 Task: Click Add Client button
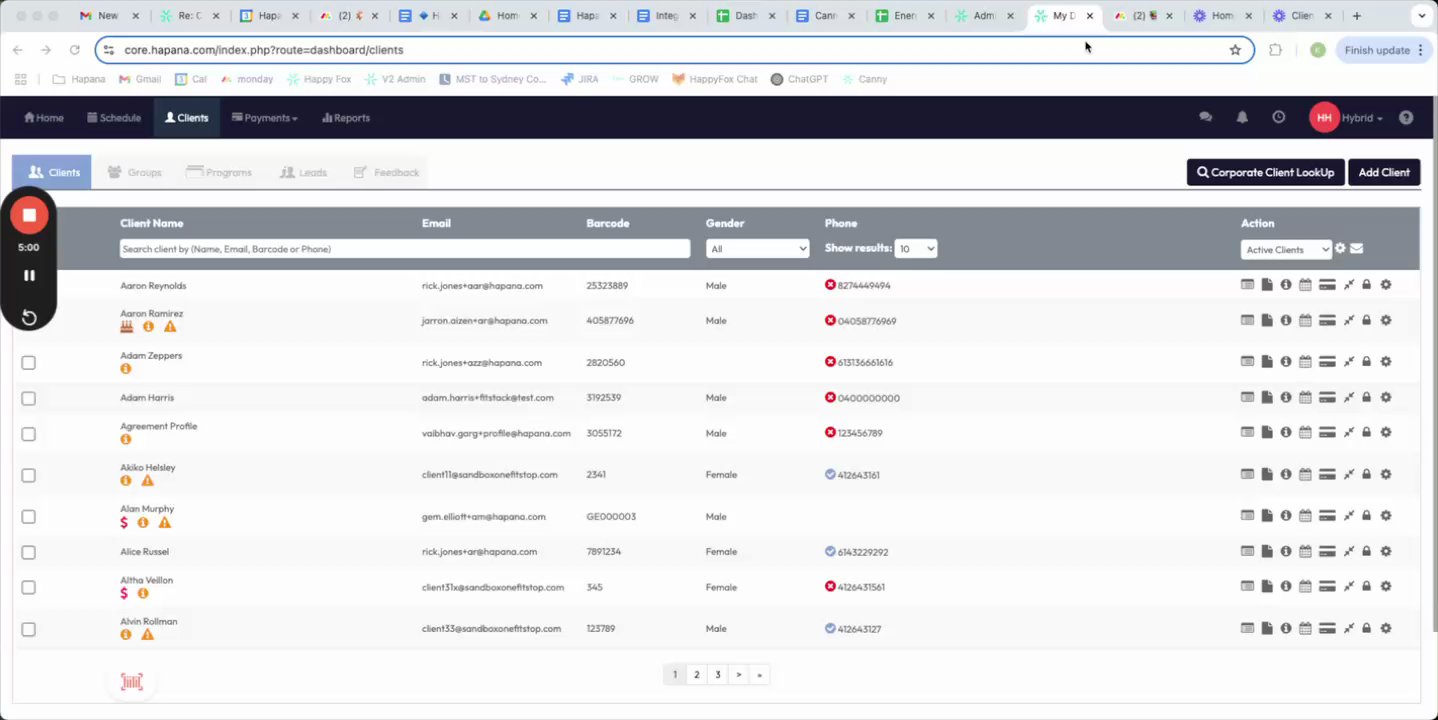(1384, 172)
